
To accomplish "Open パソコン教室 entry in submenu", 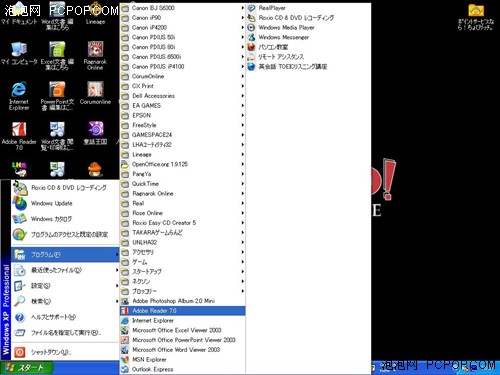I will tap(308, 47).
